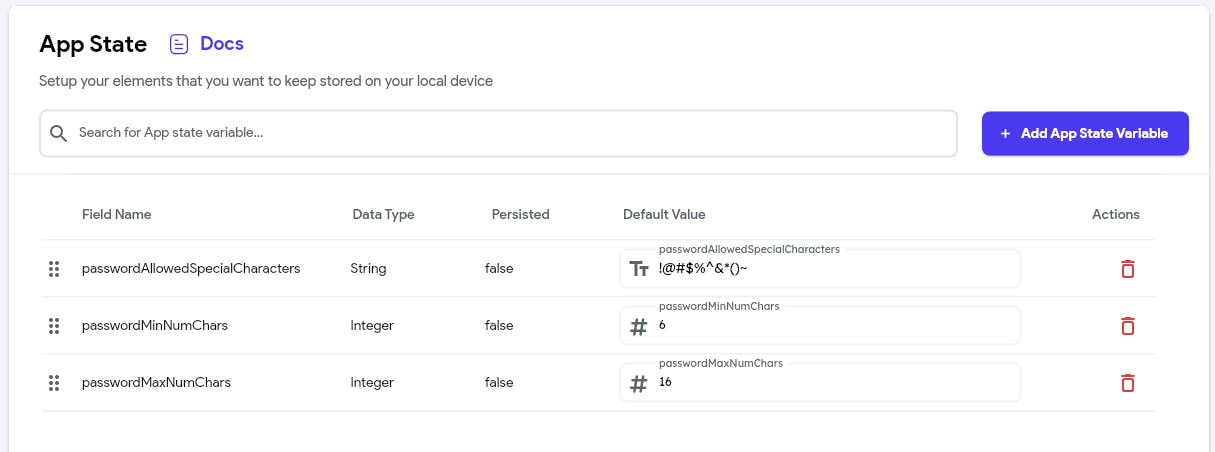Click persisted false for passwordMaxNumChars
The width and height of the screenshot is (1215, 452).
coord(499,383)
